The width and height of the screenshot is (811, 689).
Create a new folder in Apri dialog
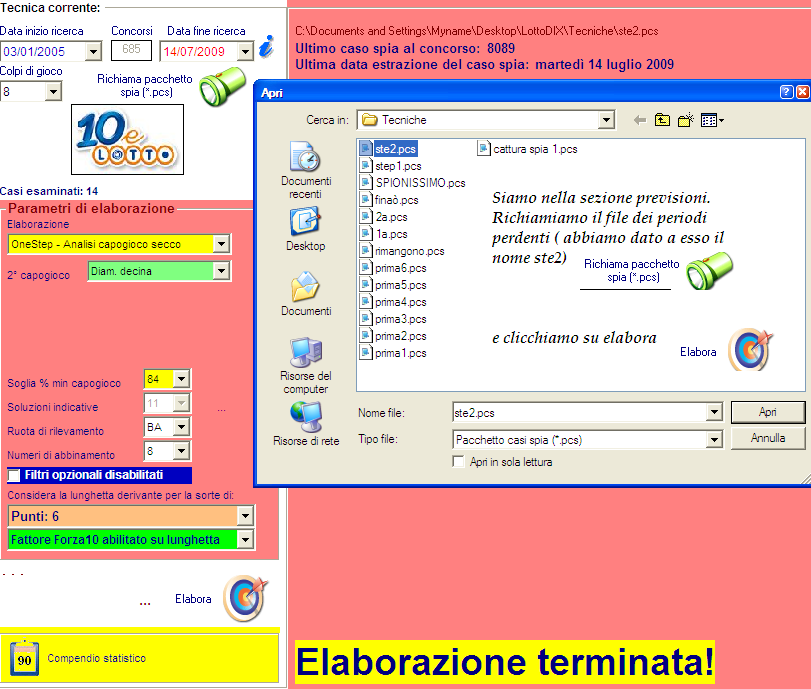[x=686, y=121]
